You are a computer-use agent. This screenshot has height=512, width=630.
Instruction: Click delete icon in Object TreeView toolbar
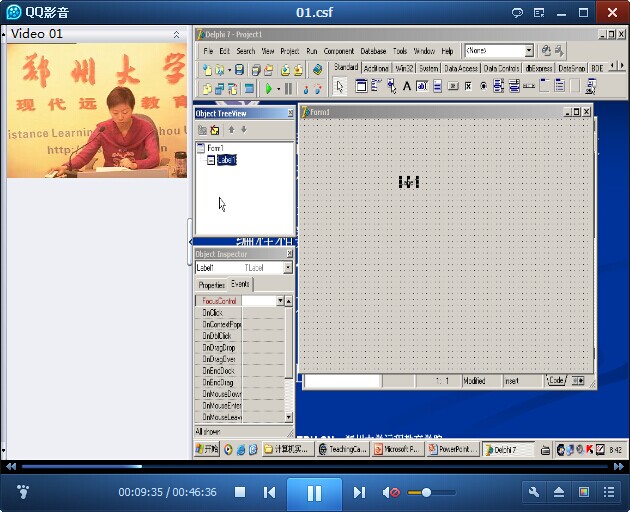click(x=215, y=130)
